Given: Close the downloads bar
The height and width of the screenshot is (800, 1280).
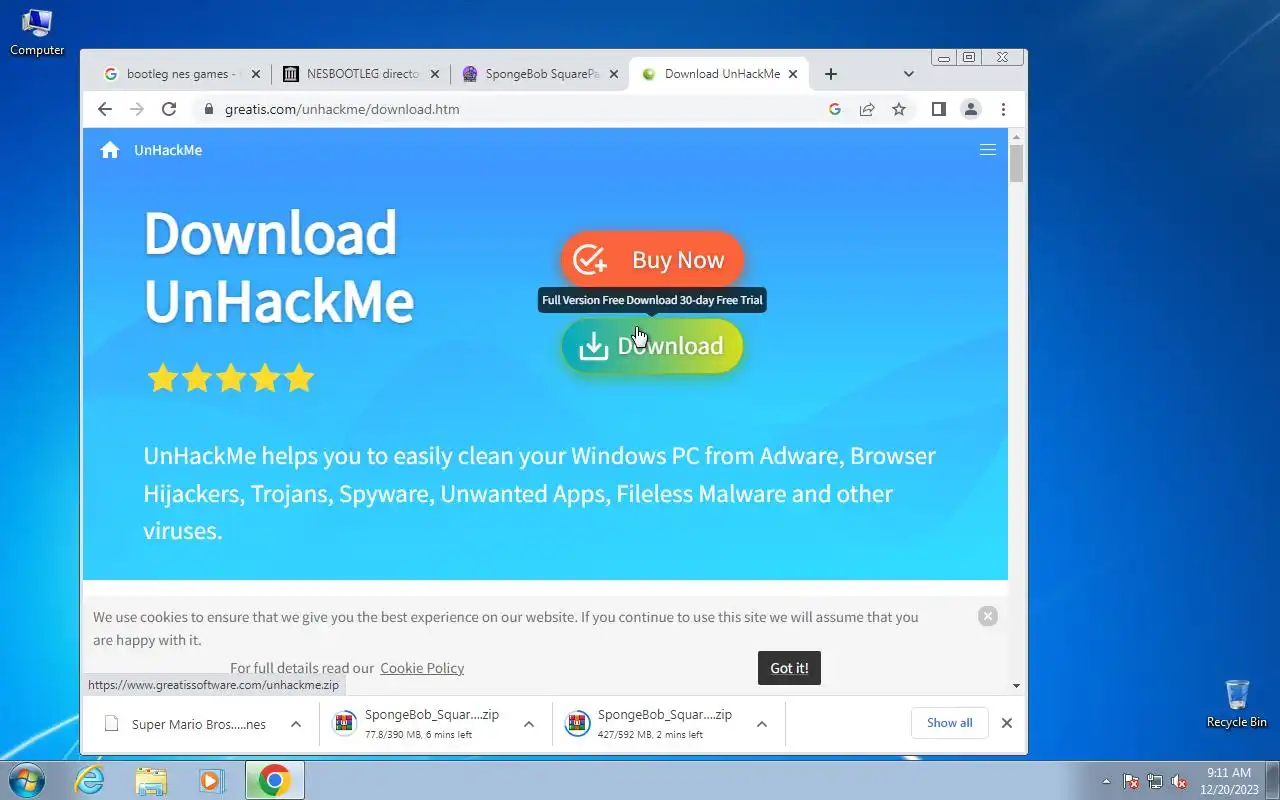Looking at the screenshot, I should coord(1007,723).
